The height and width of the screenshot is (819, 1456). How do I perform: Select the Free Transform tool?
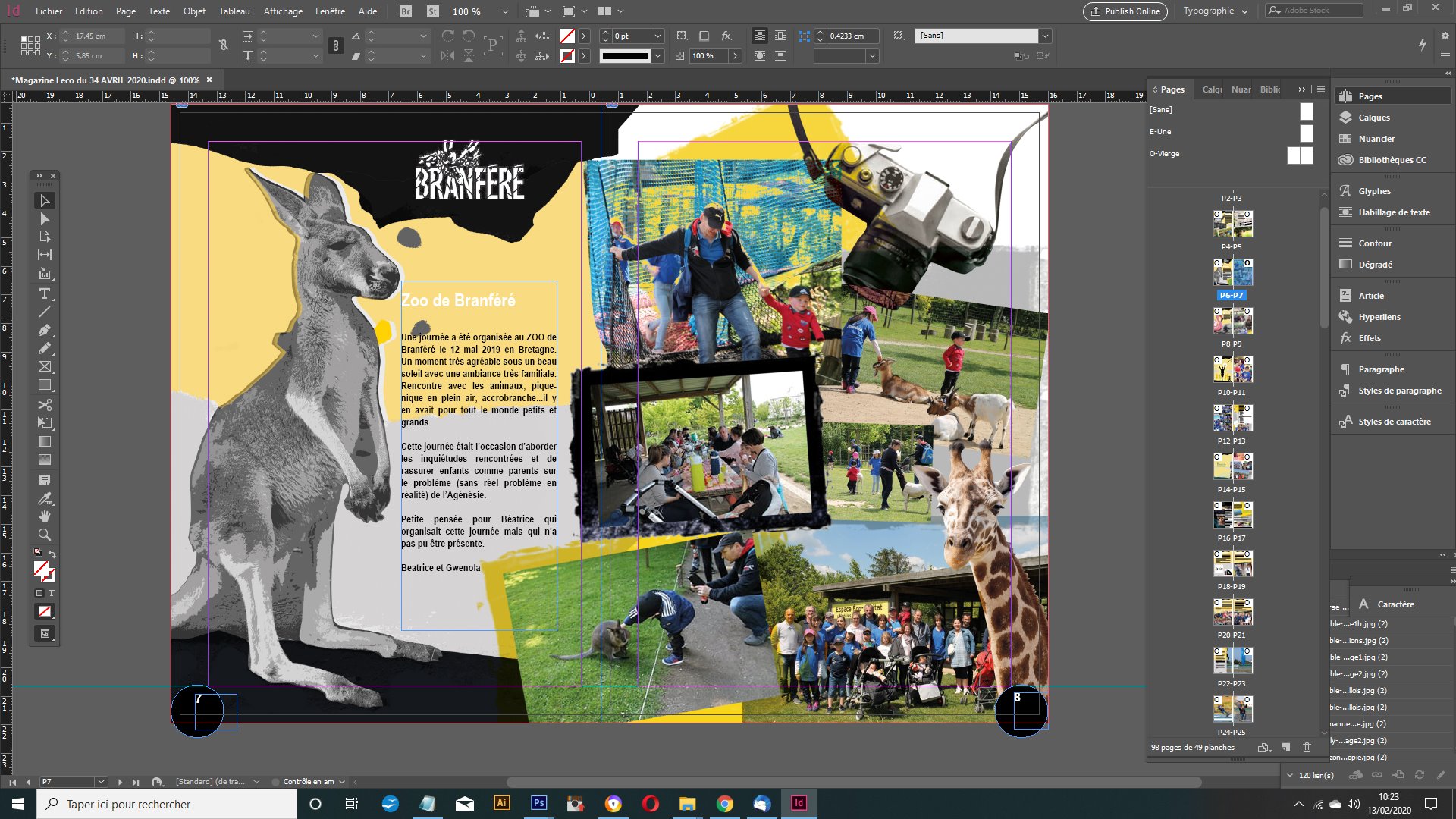point(45,423)
